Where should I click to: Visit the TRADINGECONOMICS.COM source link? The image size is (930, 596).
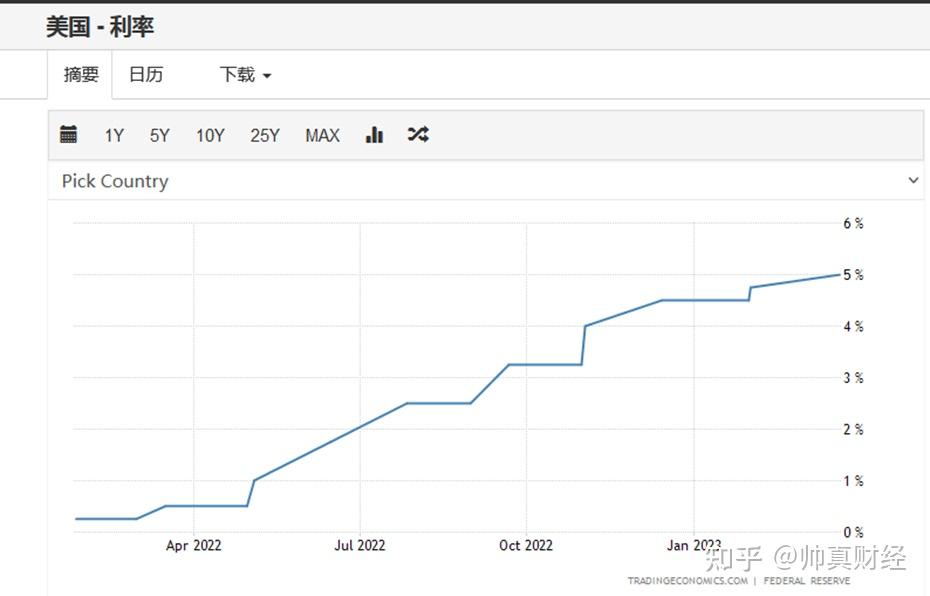pyautogui.click(x=687, y=581)
